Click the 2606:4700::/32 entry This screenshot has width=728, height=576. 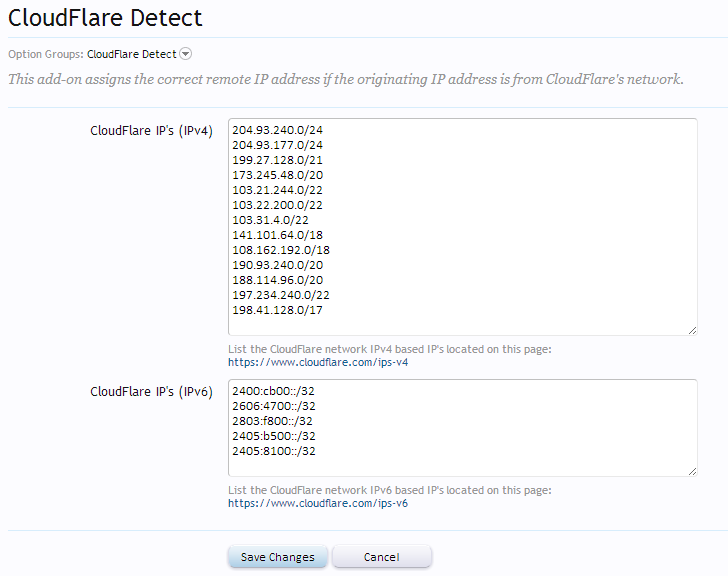(x=274, y=406)
